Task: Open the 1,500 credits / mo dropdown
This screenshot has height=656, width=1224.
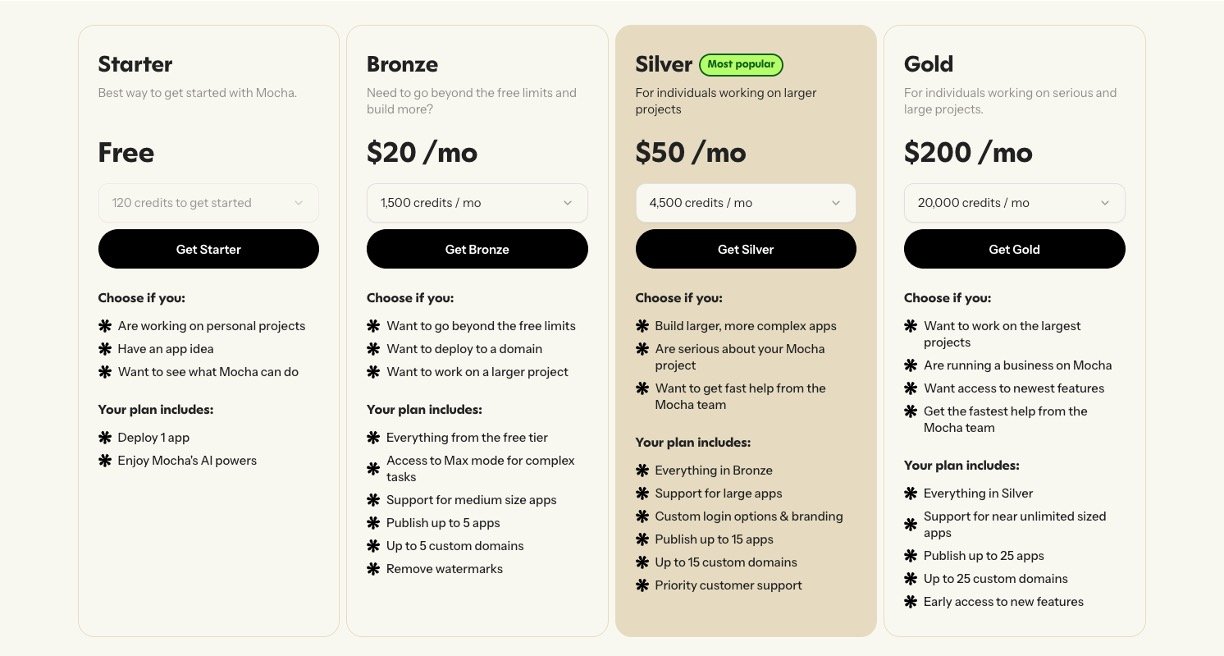Action: tap(477, 203)
